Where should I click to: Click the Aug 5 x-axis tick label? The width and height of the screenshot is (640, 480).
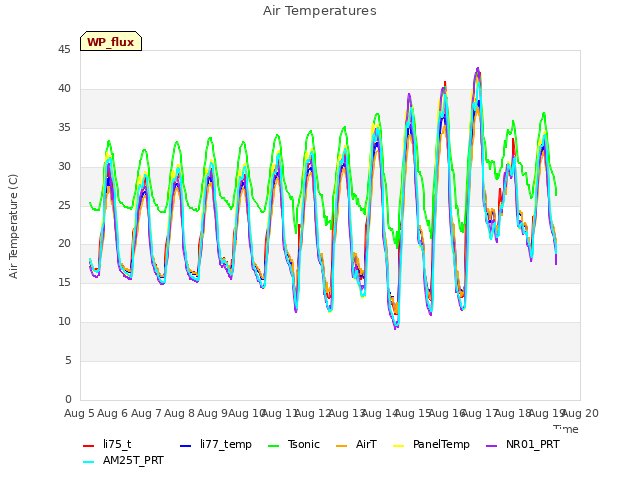point(79,413)
